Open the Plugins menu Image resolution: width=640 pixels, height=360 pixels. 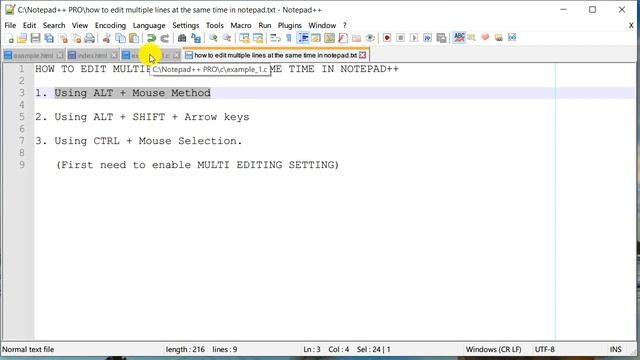pos(290,25)
